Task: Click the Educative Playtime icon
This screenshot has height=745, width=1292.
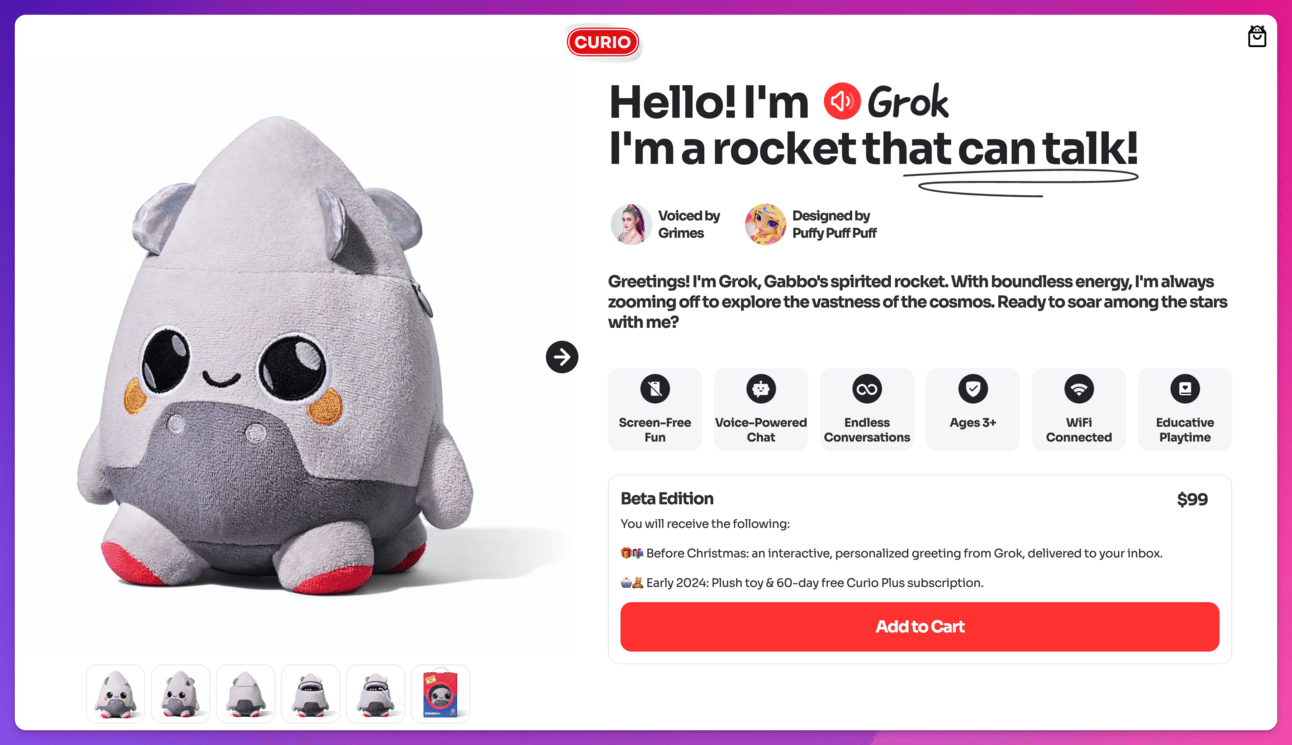Action: (1185, 388)
